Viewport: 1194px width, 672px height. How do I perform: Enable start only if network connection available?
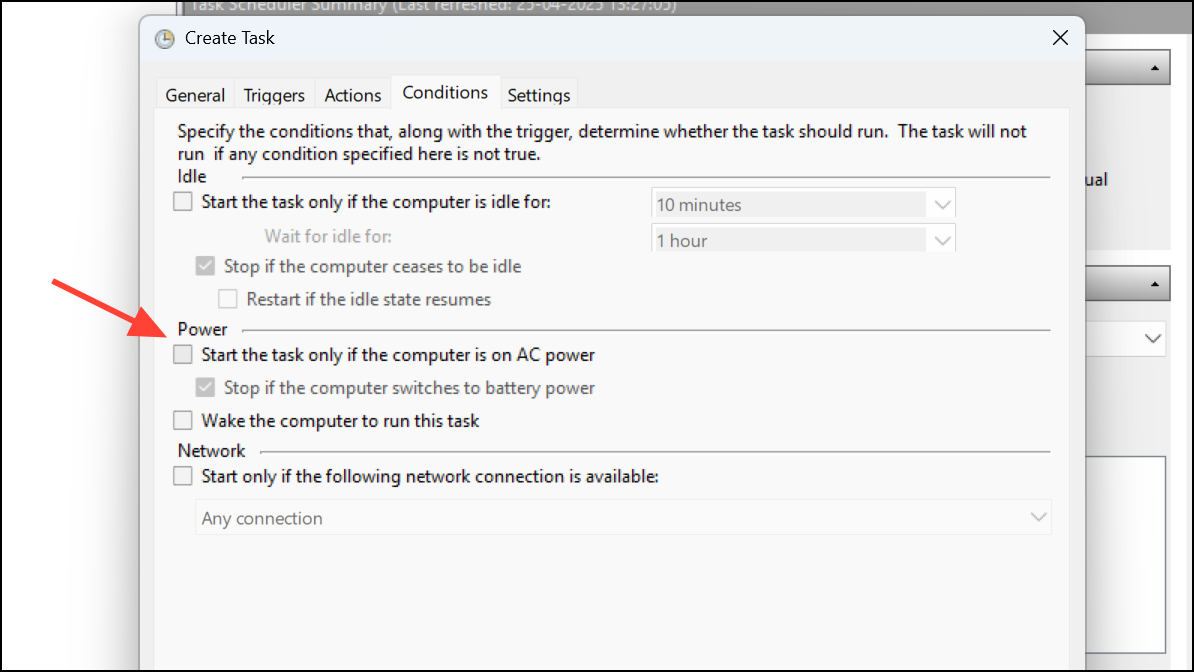pyautogui.click(x=183, y=476)
